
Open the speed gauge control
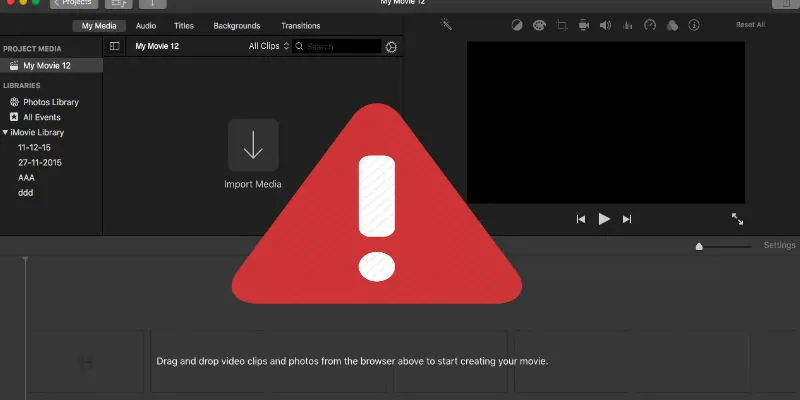click(650, 25)
